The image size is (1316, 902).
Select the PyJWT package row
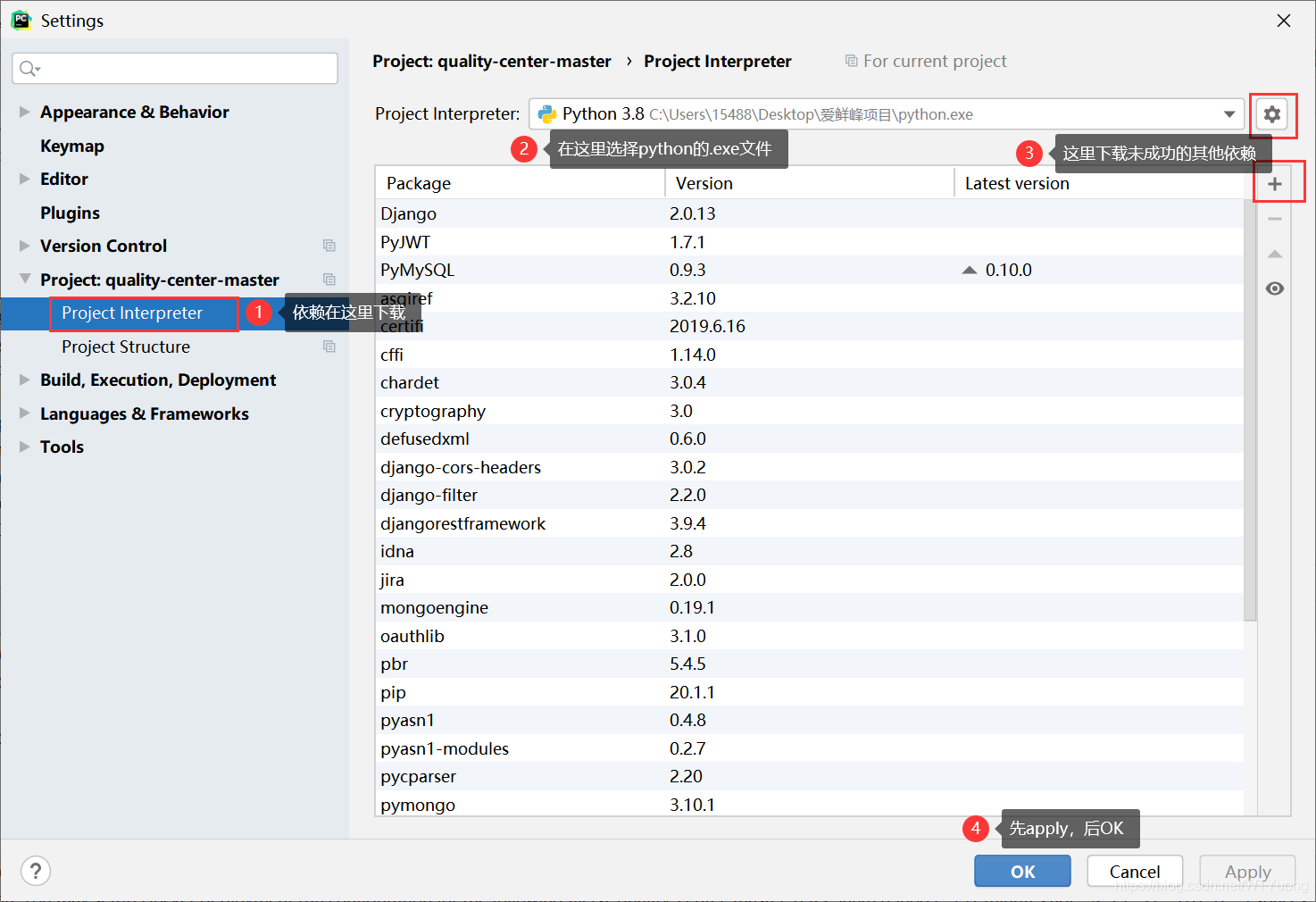pos(810,242)
